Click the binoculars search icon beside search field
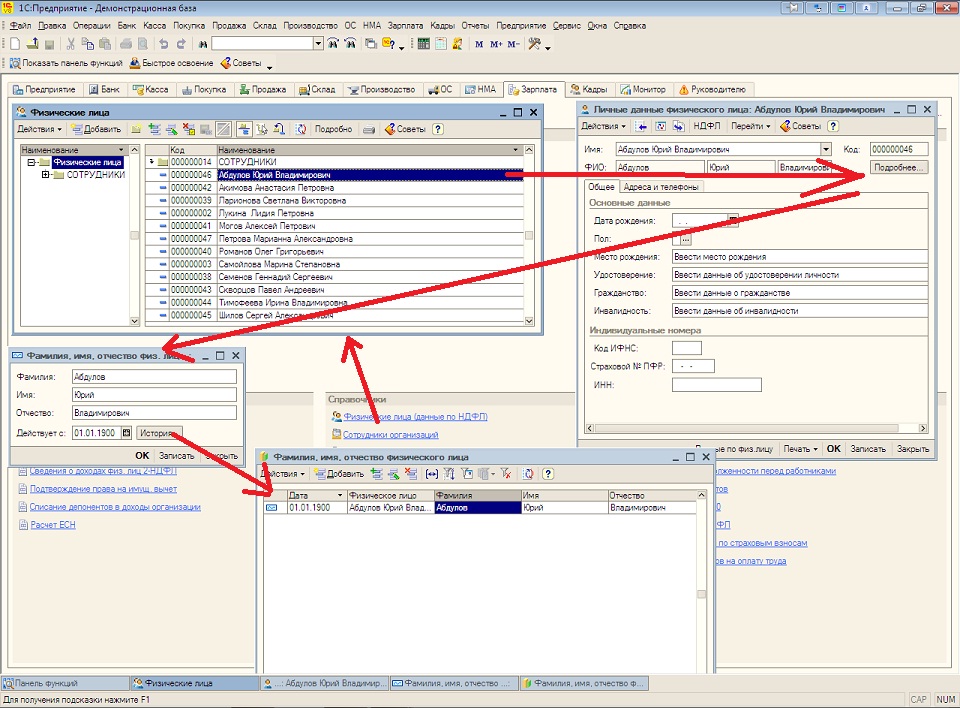Screen dimensions: 960x708 click(203, 44)
